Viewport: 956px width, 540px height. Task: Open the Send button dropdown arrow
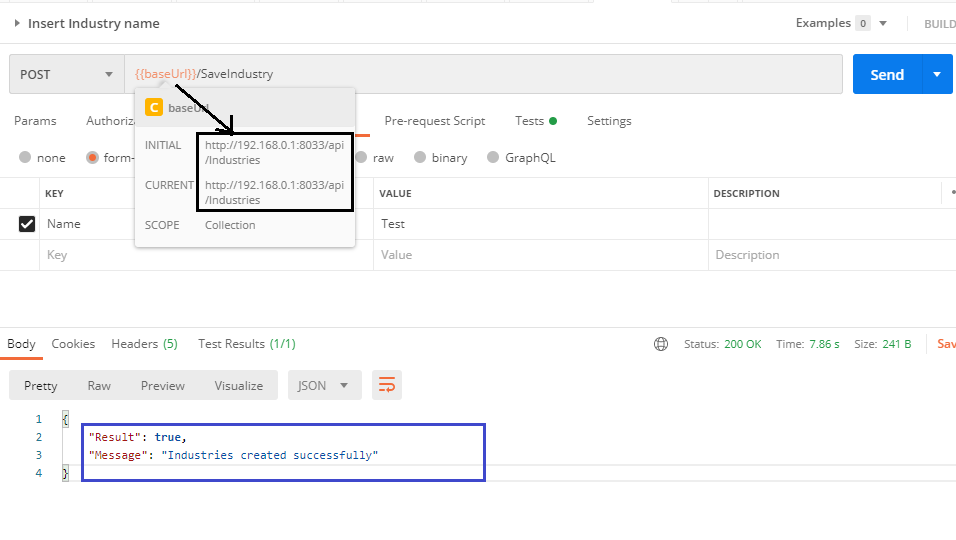click(x=937, y=74)
